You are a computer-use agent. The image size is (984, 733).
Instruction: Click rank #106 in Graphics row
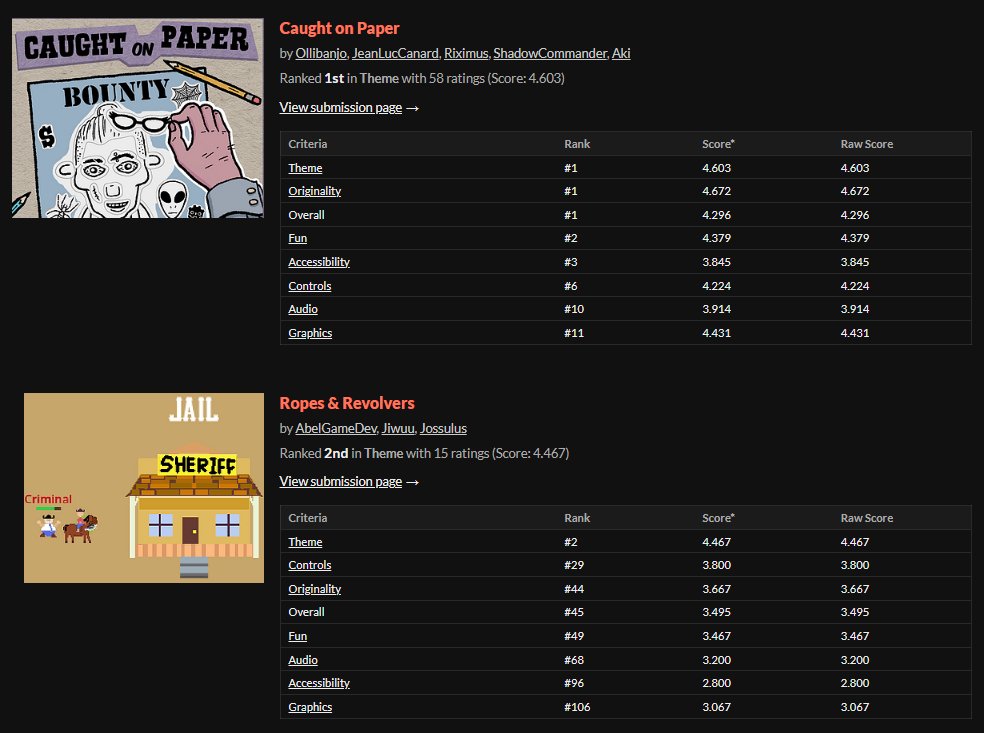577,707
